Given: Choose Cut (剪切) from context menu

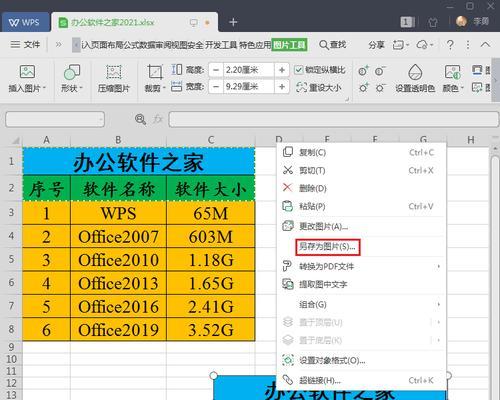Looking at the screenshot, I should tap(362, 170).
